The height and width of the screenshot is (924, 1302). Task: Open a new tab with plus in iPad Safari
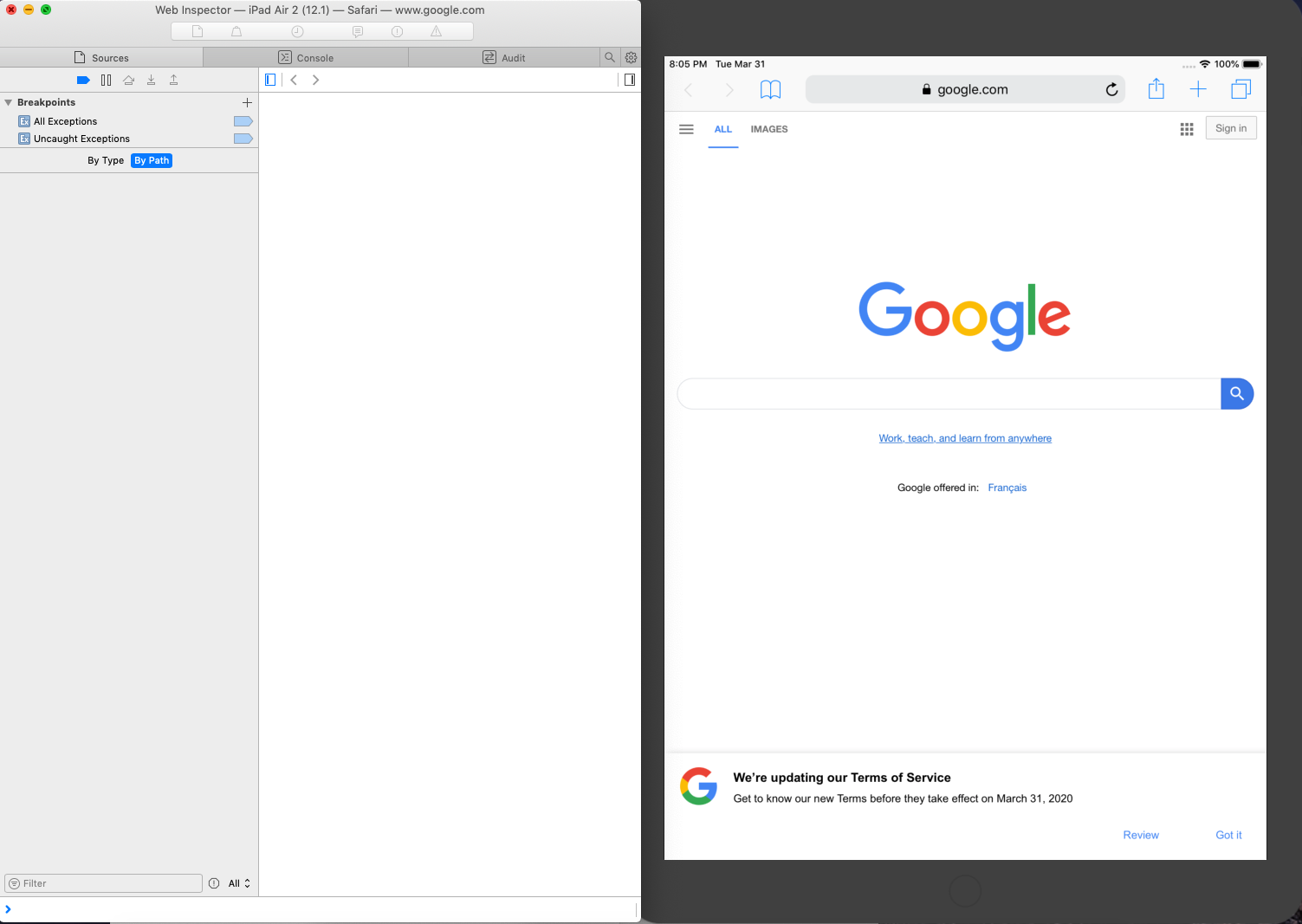(1198, 89)
